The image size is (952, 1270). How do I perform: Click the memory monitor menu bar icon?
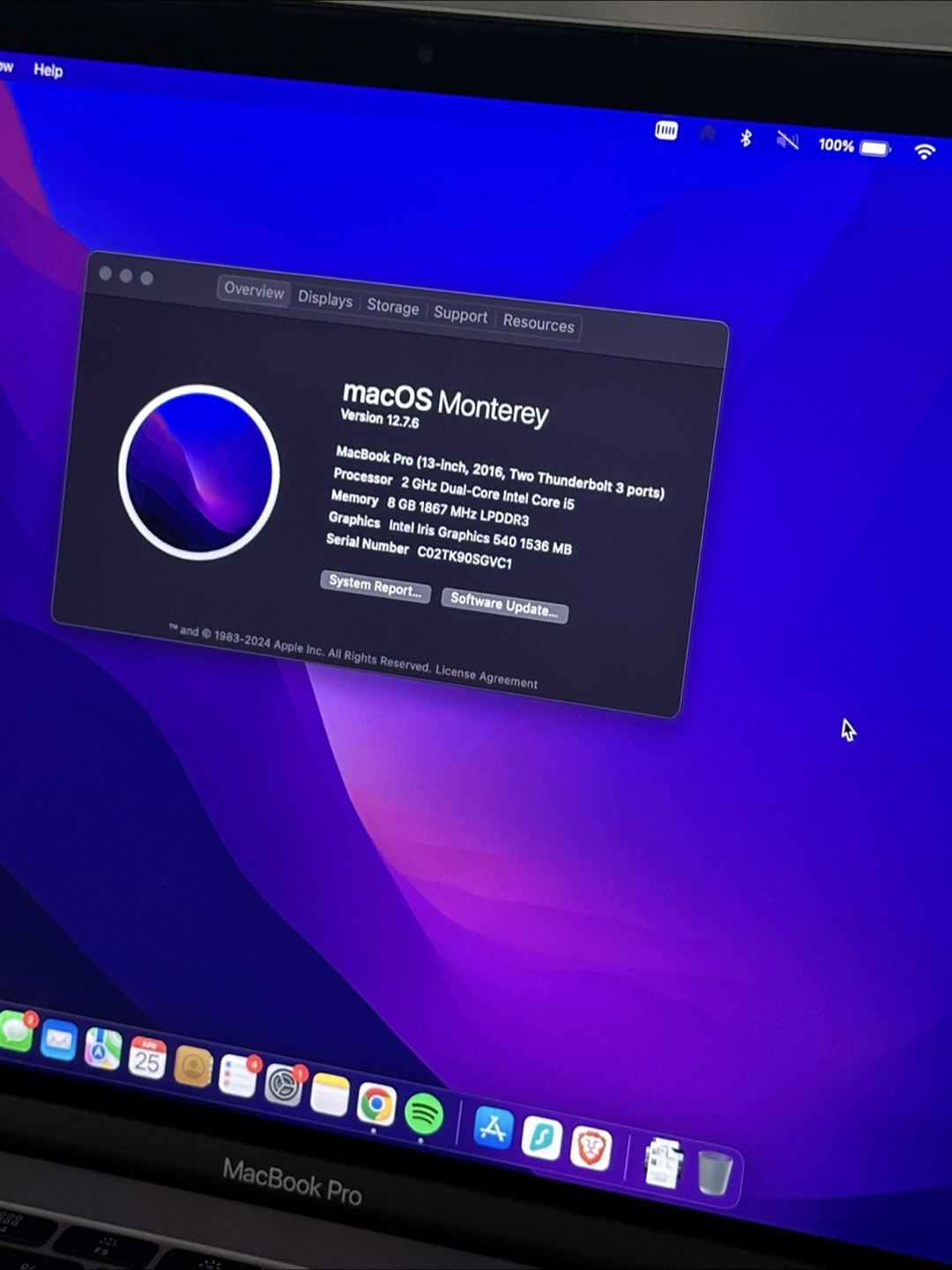pos(666,131)
